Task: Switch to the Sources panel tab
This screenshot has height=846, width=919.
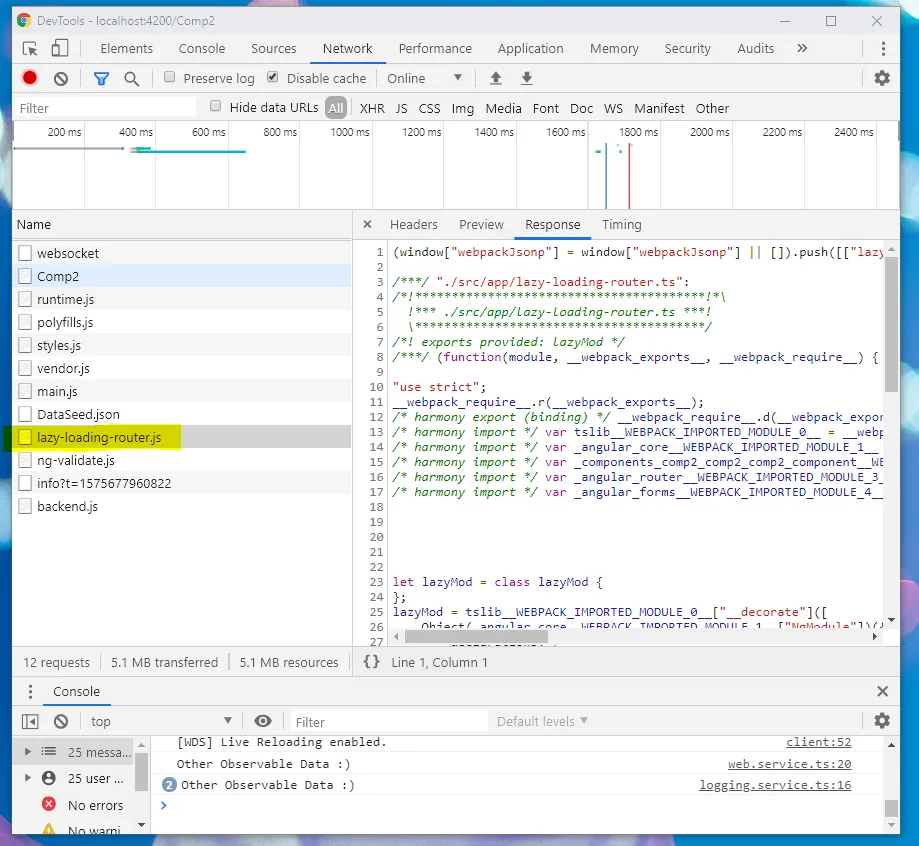Action: click(x=273, y=48)
